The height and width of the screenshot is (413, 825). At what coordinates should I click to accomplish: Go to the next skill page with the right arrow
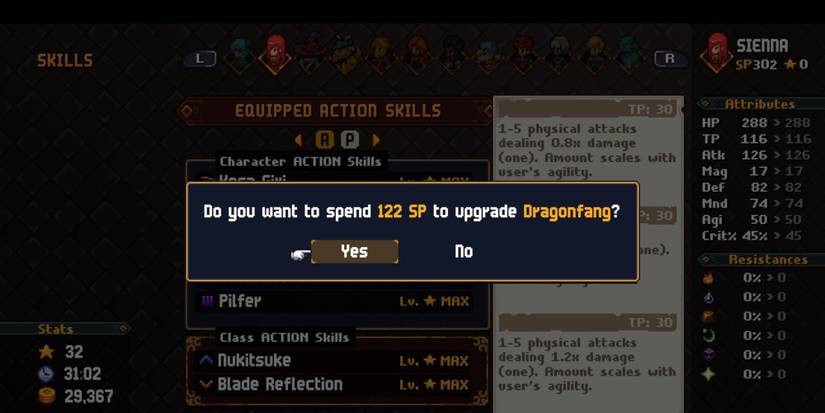(376, 140)
